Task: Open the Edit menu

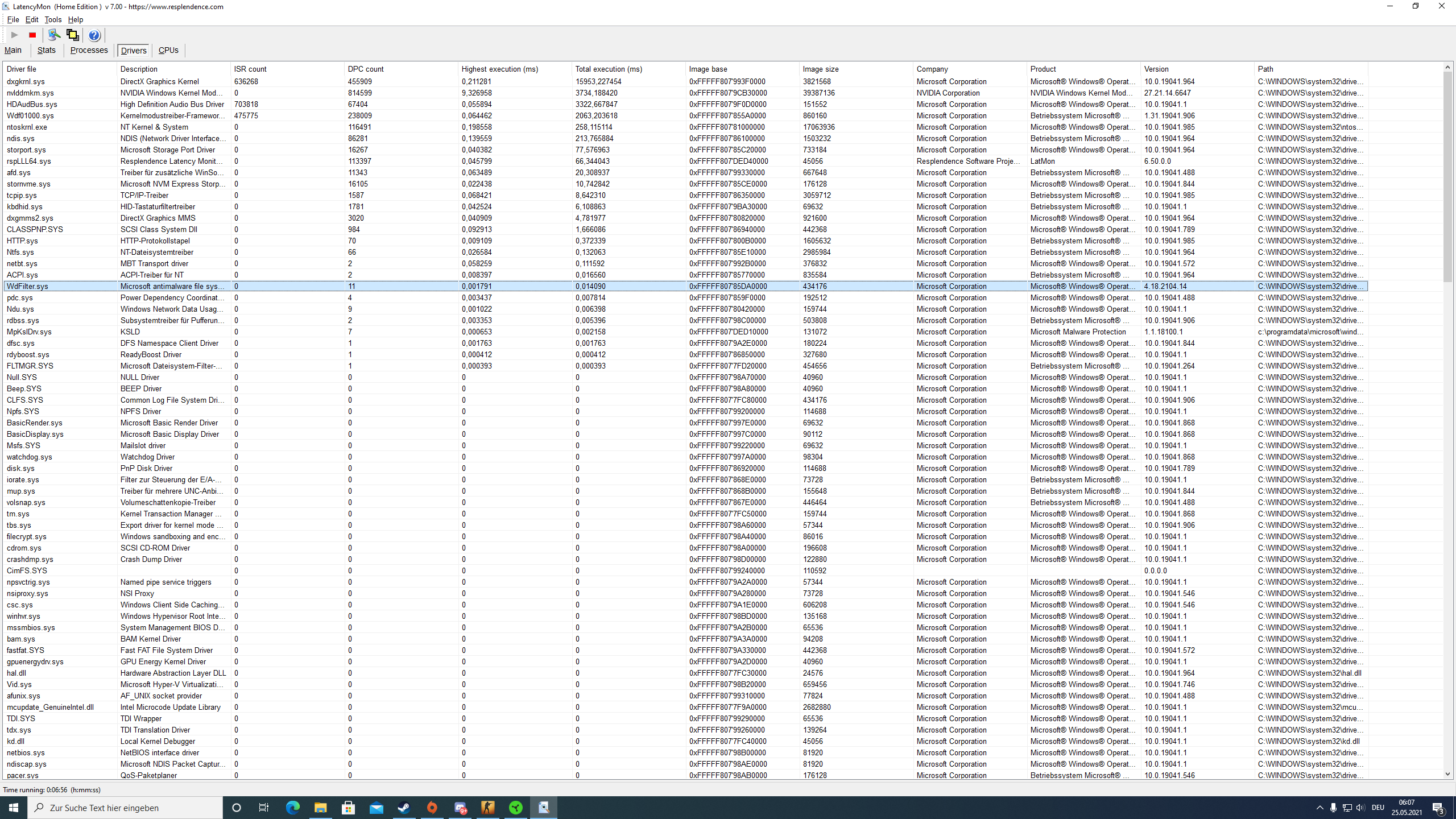Action: coord(32,19)
